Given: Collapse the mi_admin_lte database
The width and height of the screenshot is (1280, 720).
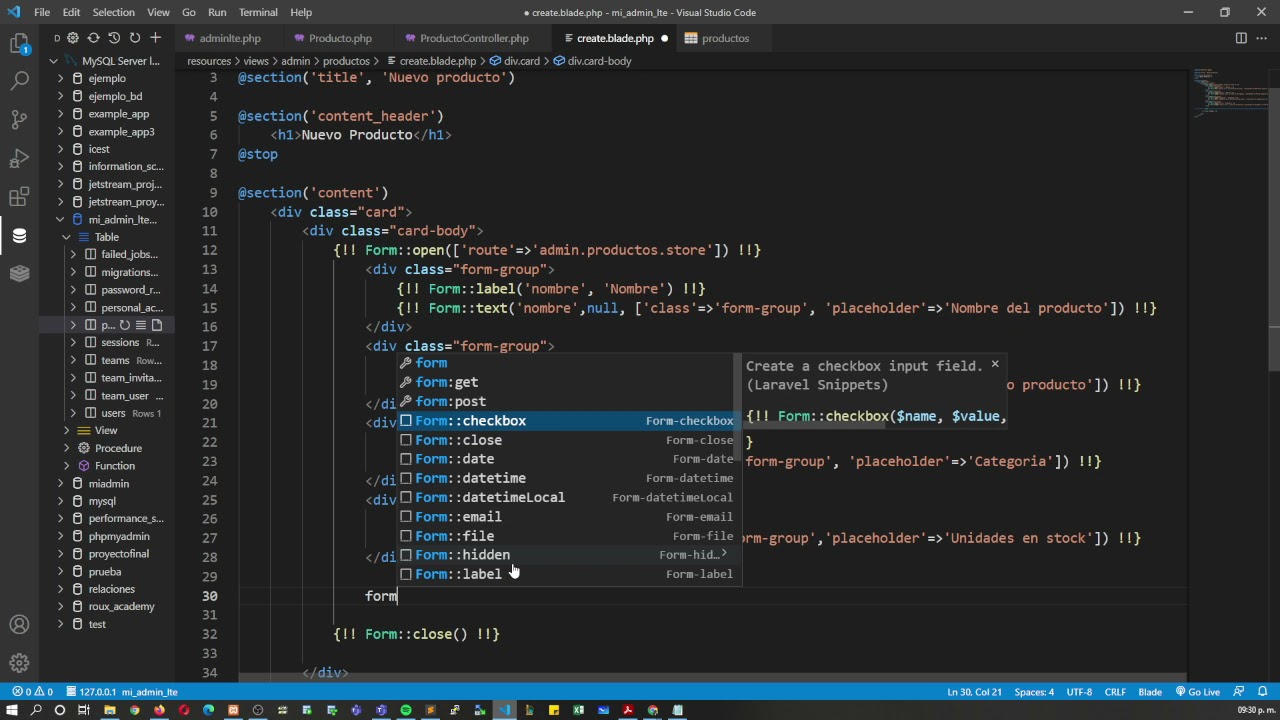Looking at the screenshot, I should (61, 220).
